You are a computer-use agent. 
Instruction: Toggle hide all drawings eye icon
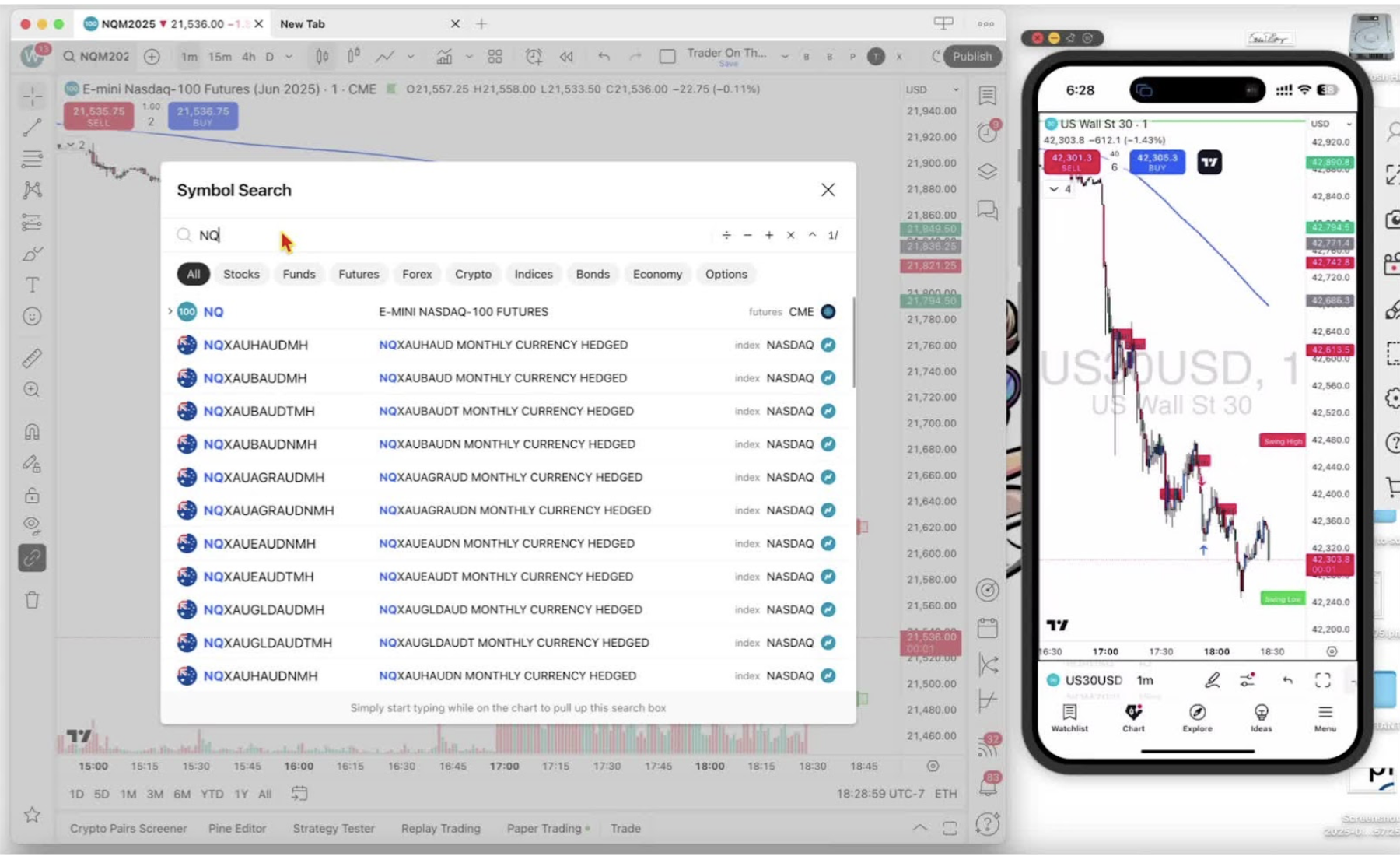click(x=32, y=526)
